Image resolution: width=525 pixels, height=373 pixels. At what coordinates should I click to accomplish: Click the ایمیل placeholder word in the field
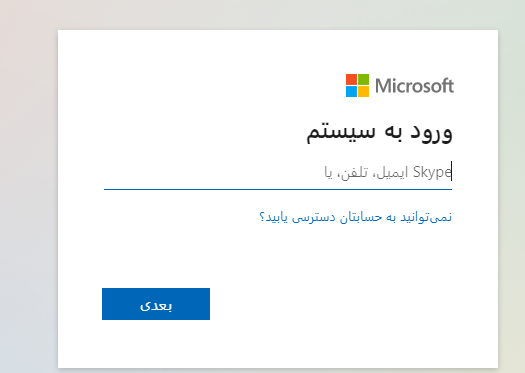tap(392, 173)
